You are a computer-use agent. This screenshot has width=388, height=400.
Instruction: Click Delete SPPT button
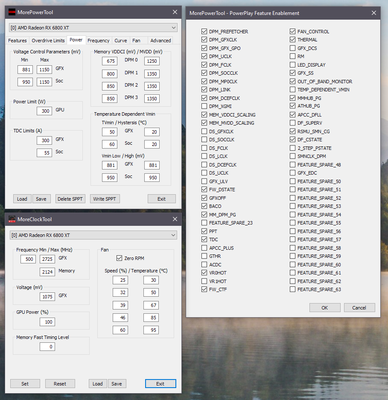click(x=70, y=199)
